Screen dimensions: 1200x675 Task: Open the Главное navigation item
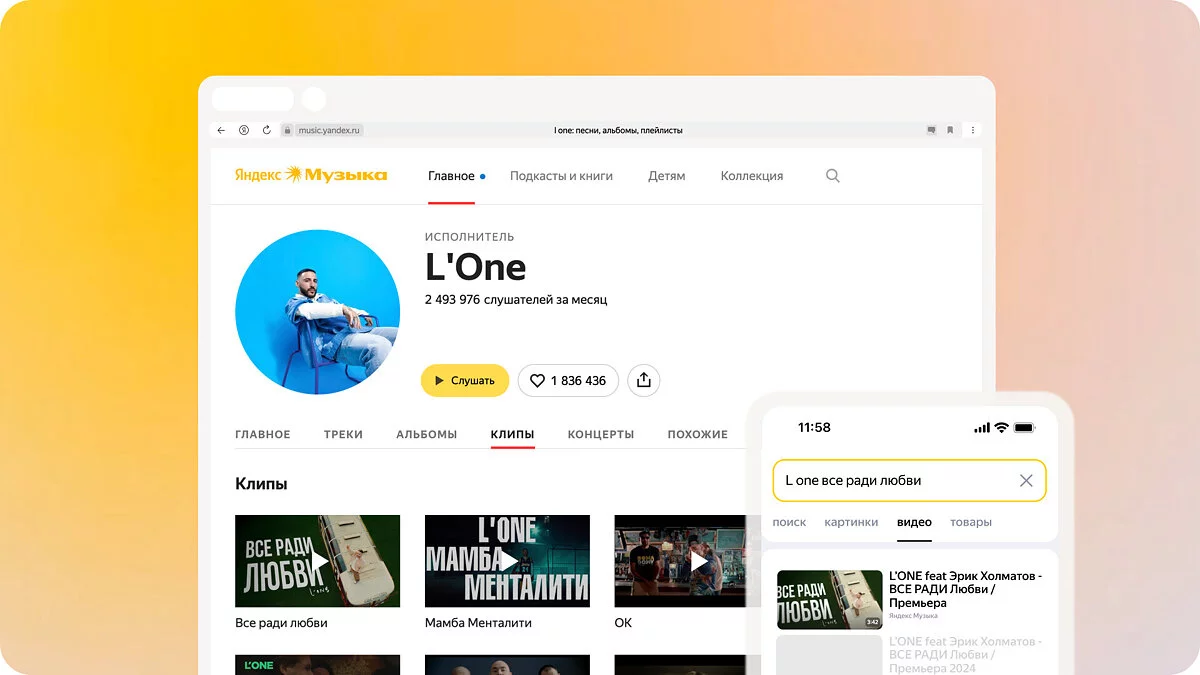pyautogui.click(x=452, y=176)
